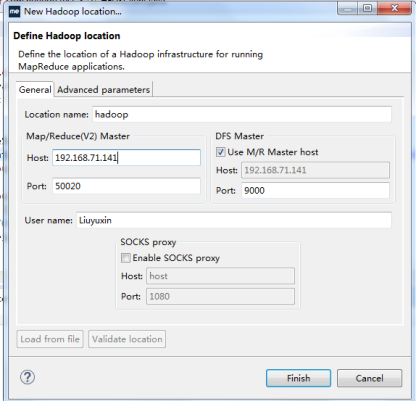Cancel the New Hadoop location dialog
The width and height of the screenshot is (416, 401).
click(369, 378)
